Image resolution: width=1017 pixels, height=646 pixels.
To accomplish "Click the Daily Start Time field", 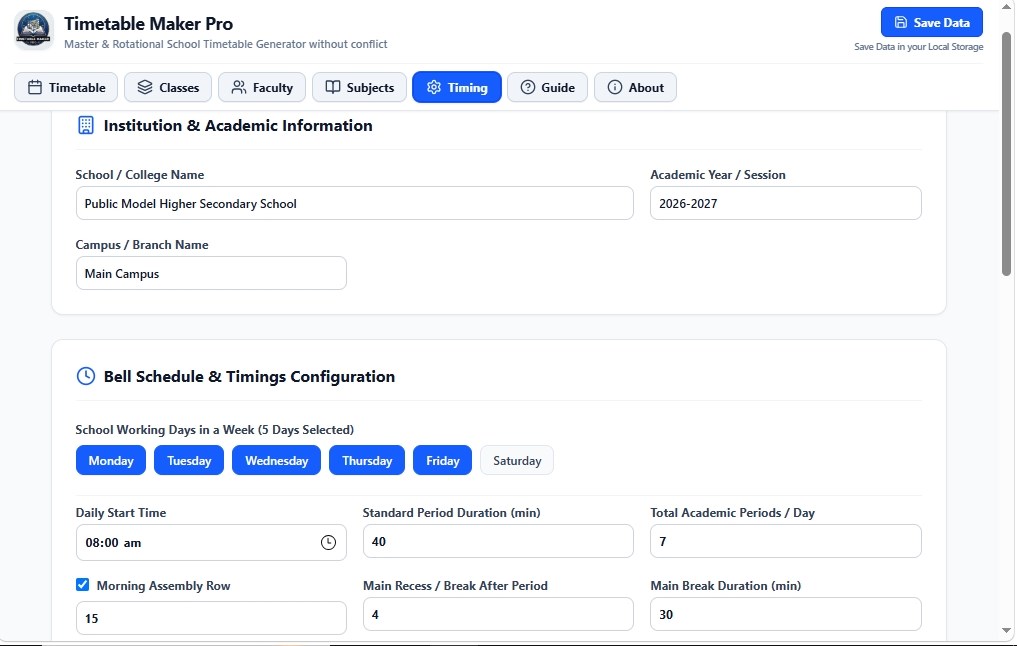I will tap(211, 542).
